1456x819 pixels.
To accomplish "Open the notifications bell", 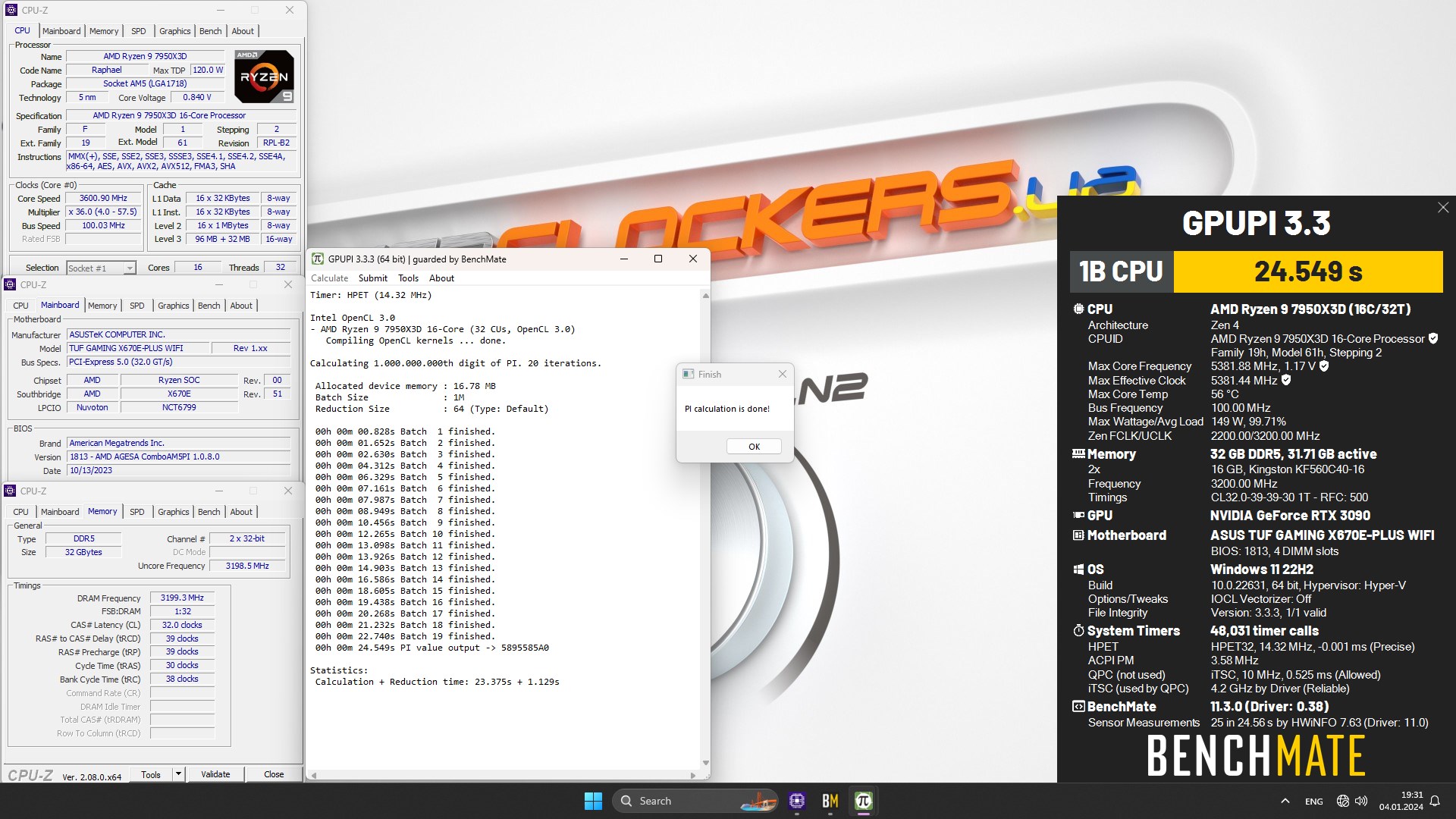I will coord(1435,801).
